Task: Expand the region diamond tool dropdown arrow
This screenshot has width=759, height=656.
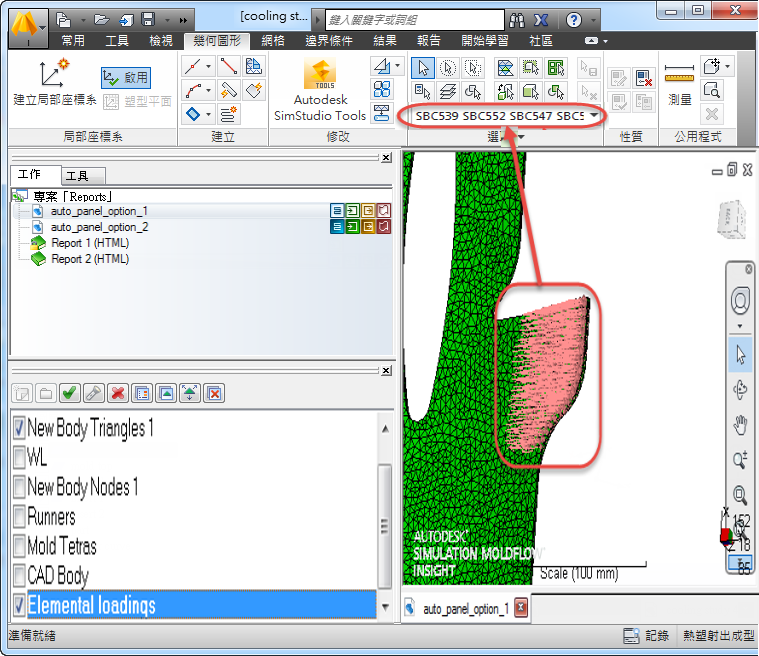Action: coord(209,115)
